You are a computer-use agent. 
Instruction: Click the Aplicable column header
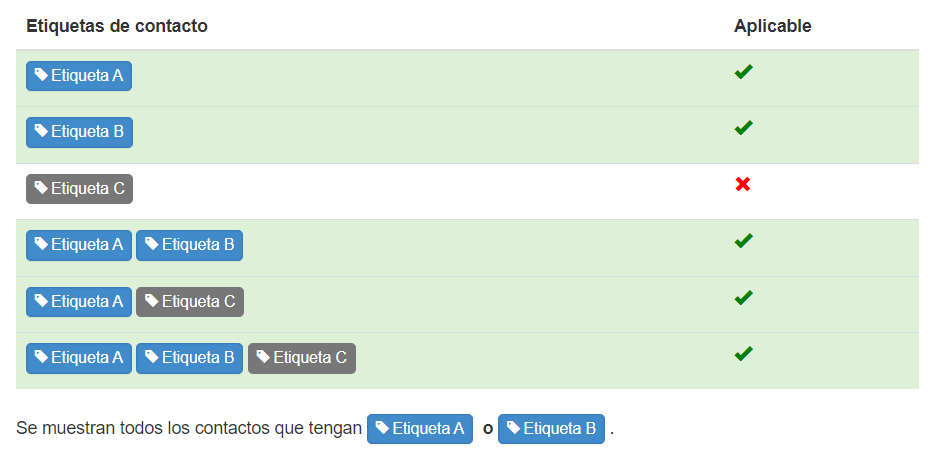pos(773,26)
